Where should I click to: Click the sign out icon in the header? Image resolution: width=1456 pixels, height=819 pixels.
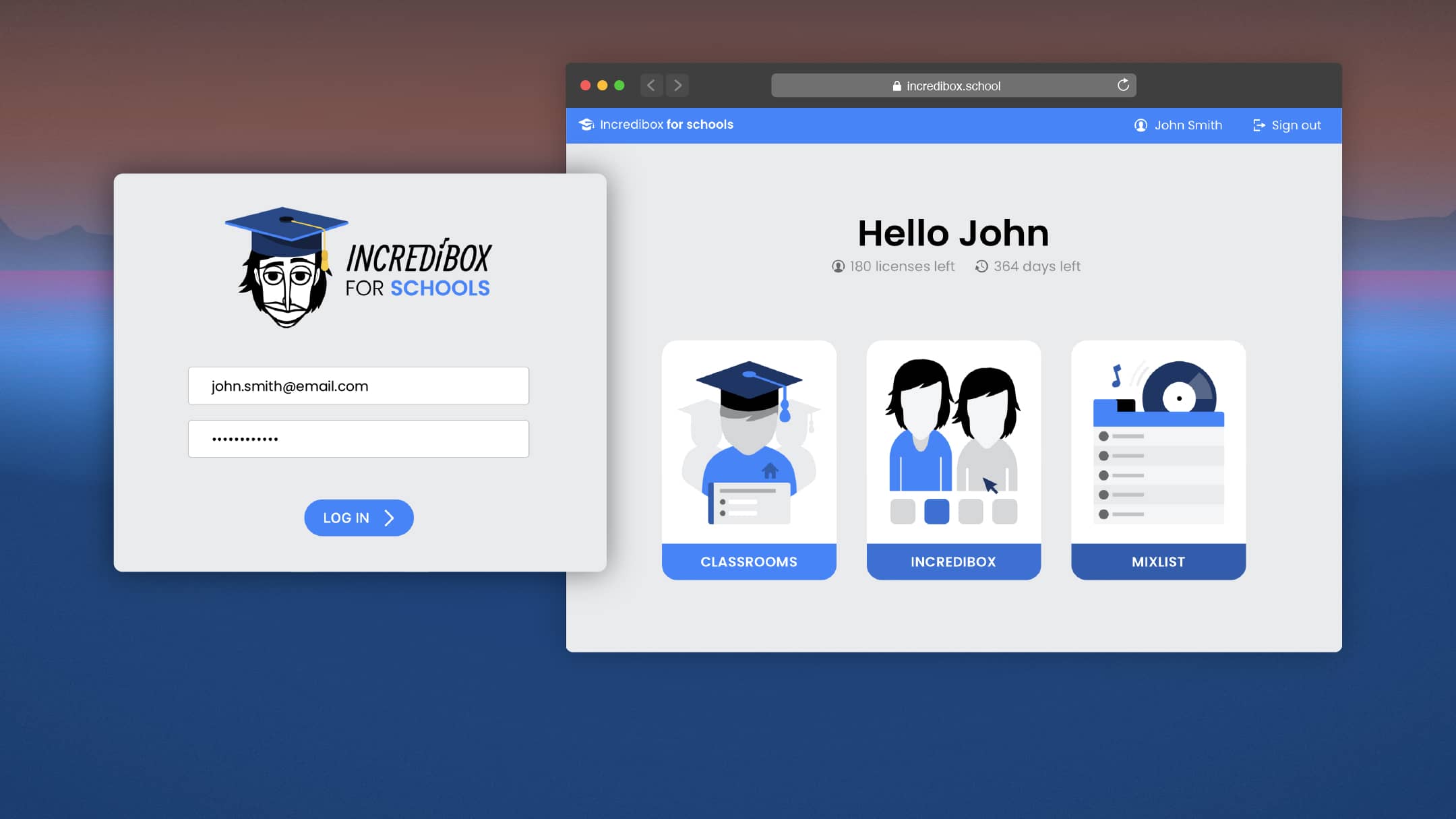1258,125
